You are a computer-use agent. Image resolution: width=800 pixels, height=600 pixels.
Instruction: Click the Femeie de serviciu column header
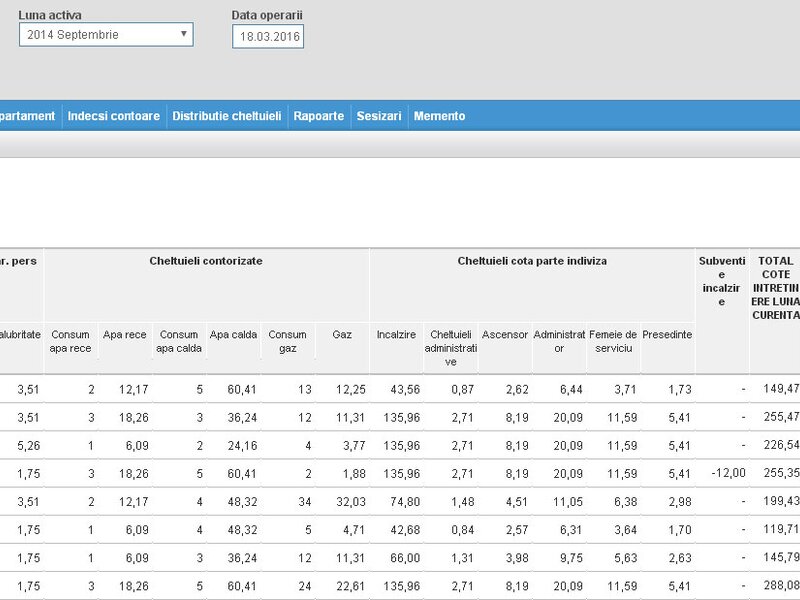pos(613,341)
